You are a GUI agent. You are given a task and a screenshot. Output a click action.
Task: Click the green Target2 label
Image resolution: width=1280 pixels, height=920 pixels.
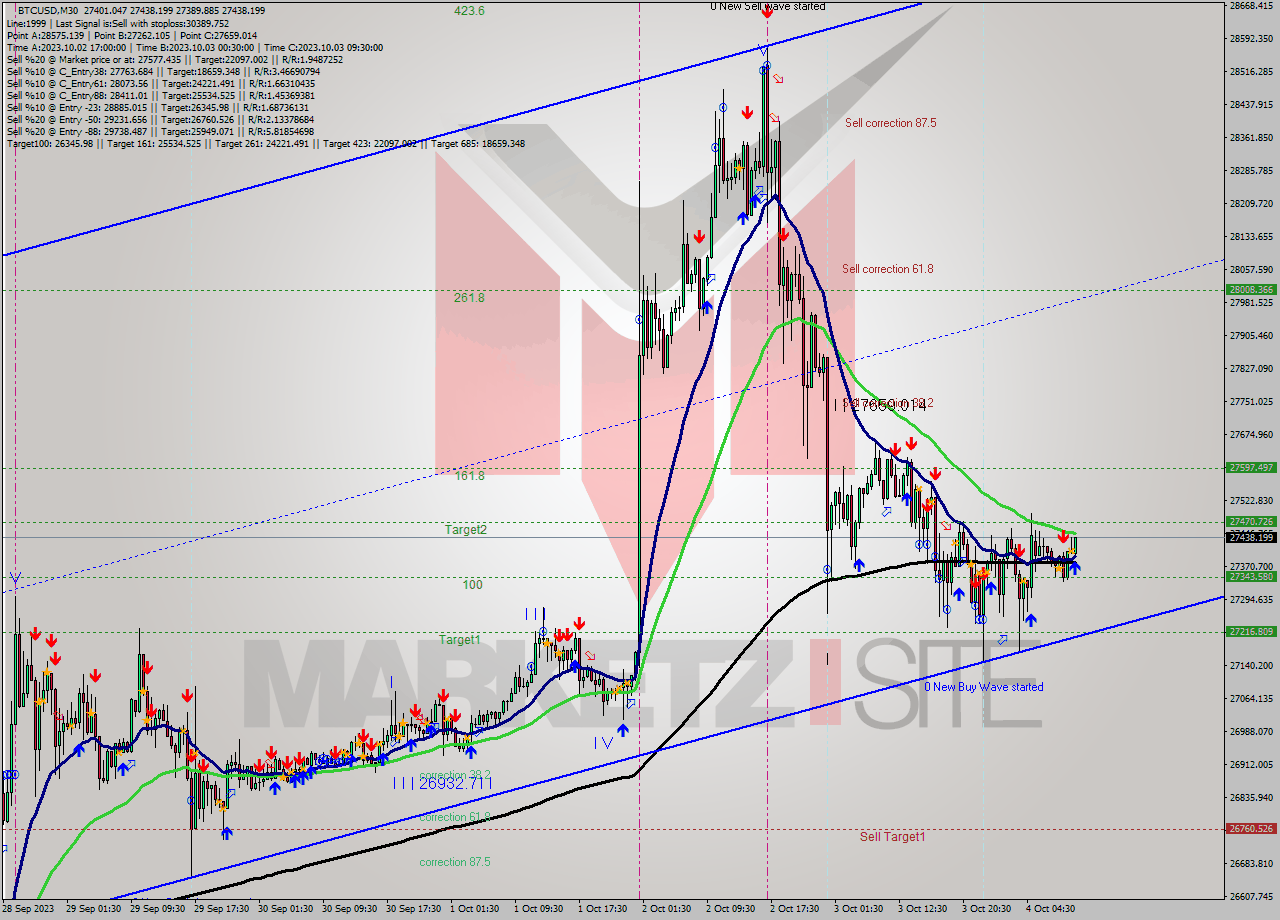click(x=465, y=530)
